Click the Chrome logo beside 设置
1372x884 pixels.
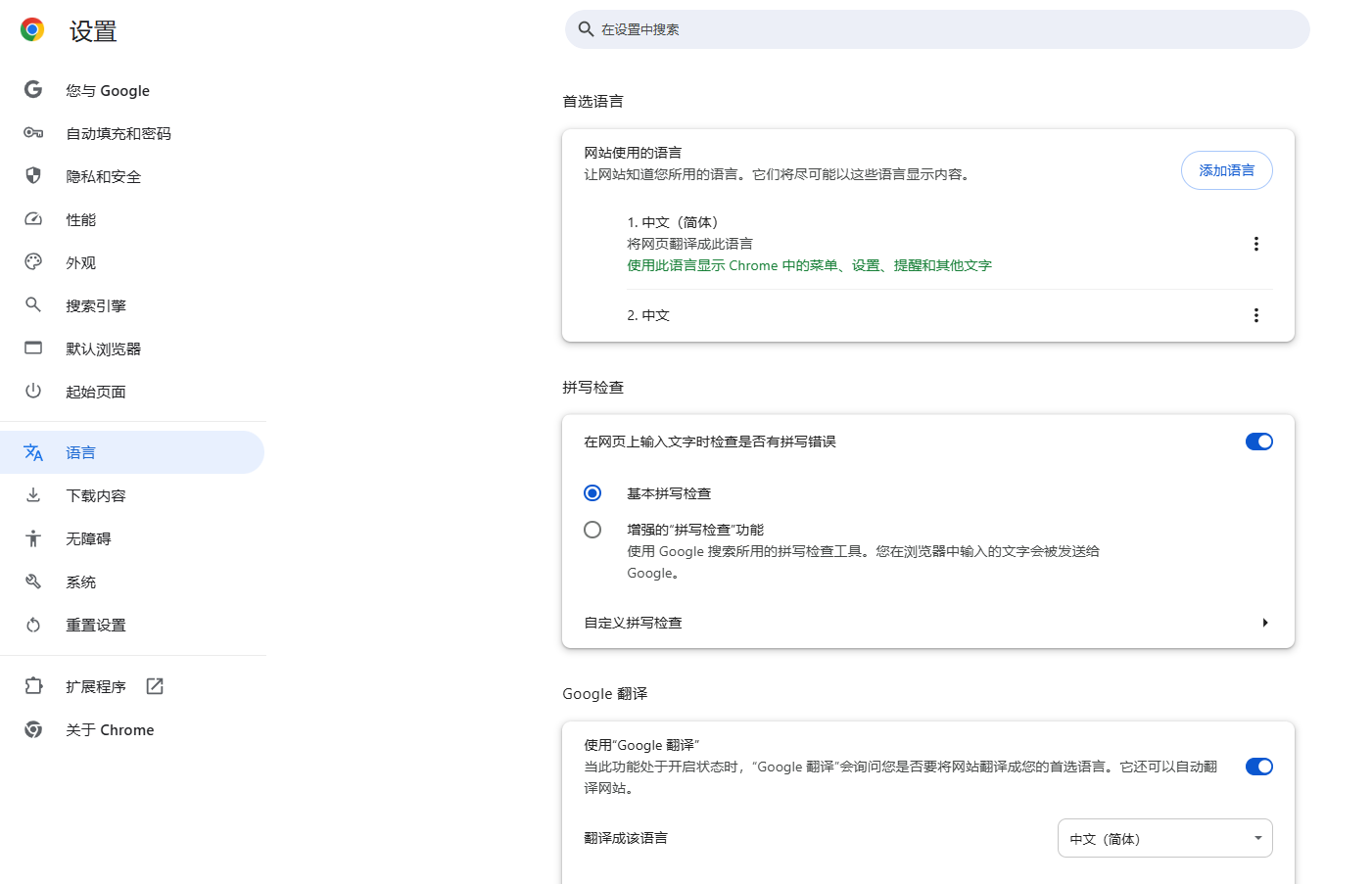tap(32, 29)
